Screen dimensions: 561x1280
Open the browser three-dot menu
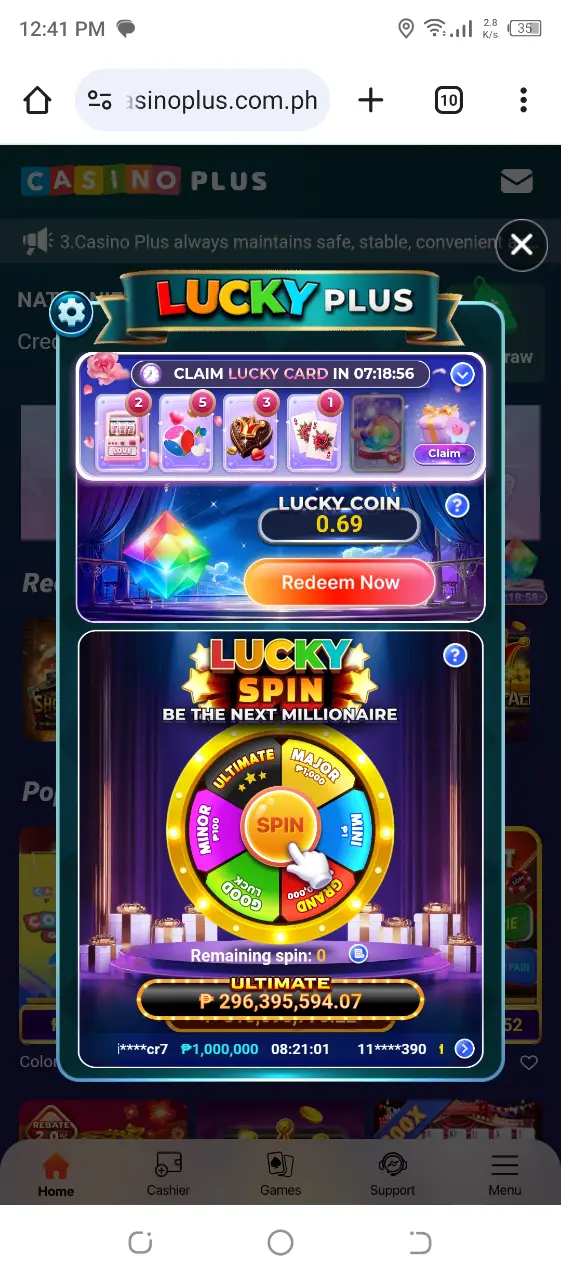tap(523, 100)
